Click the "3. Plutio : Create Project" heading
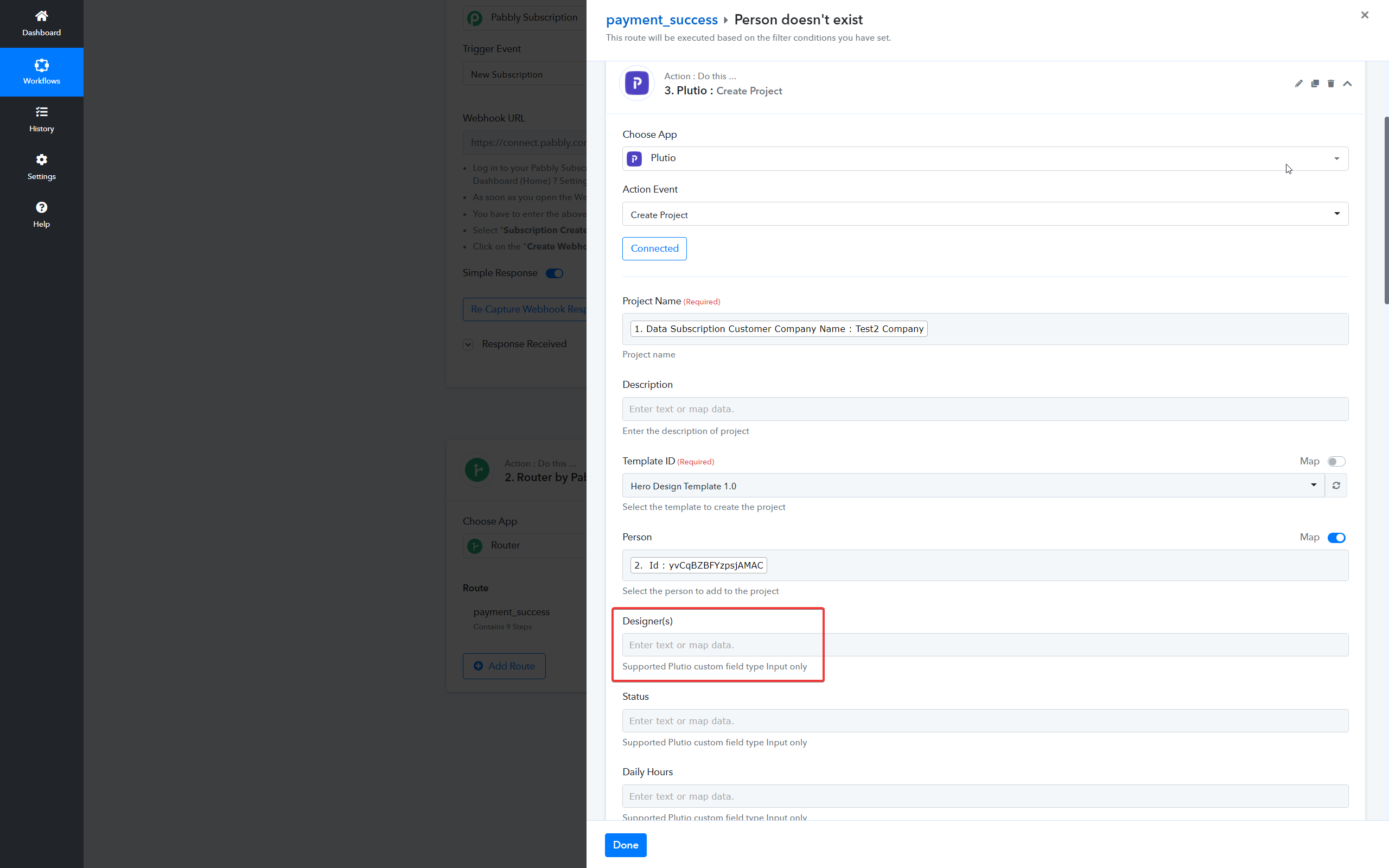The height and width of the screenshot is (868, 1389). [723, 91]
